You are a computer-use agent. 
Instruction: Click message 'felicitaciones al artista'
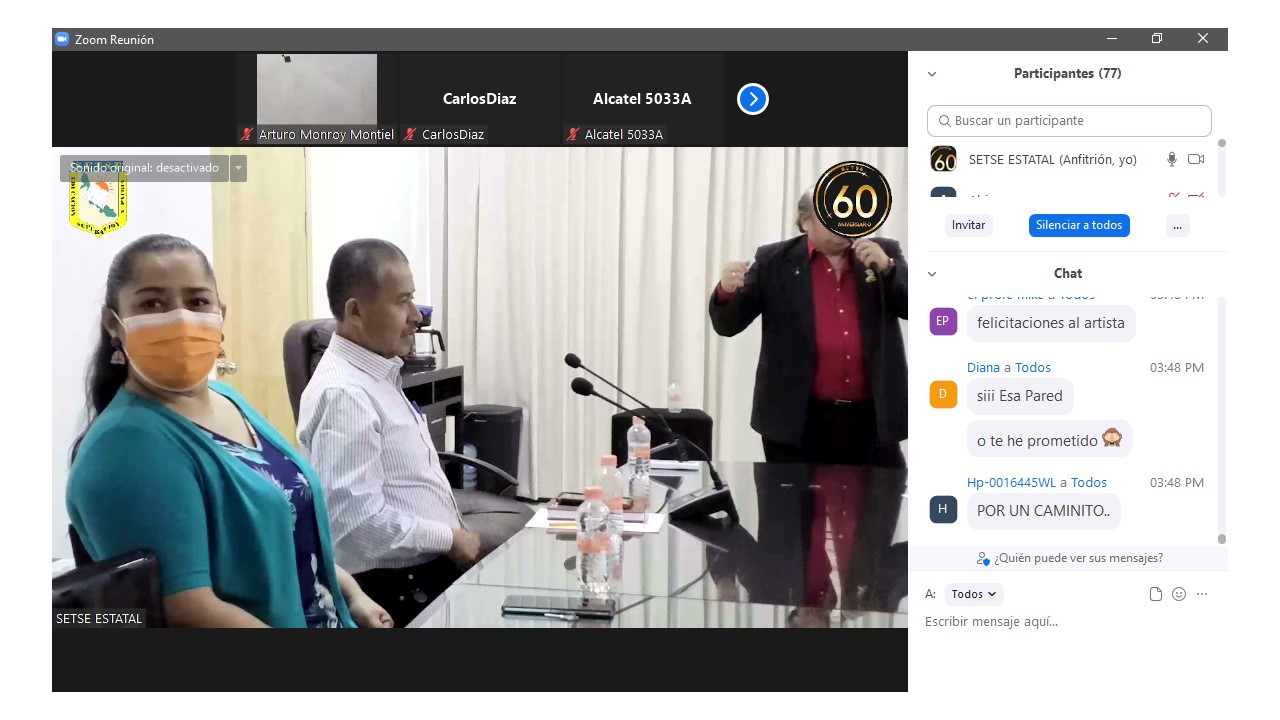tap(1051, 323)
